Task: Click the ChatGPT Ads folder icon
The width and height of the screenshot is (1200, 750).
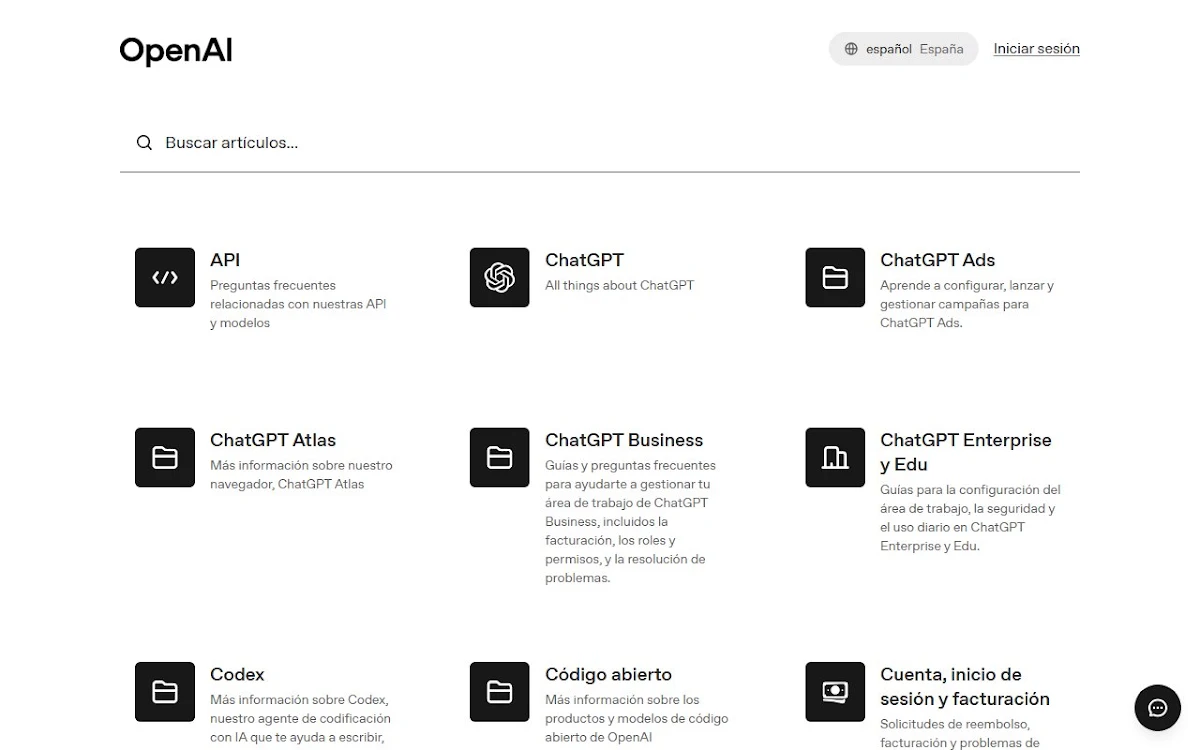Action: click(835, 277)
